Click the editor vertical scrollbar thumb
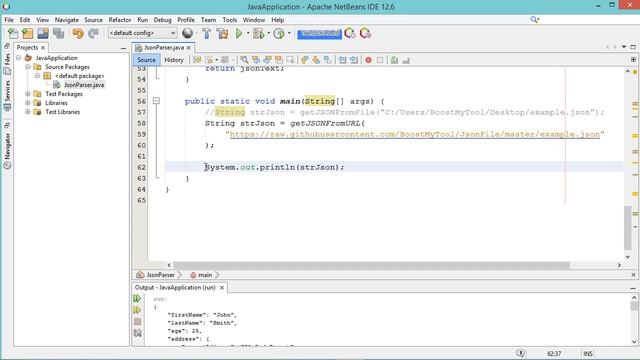The height and width of the screenshot is (360, 640). 628,228
